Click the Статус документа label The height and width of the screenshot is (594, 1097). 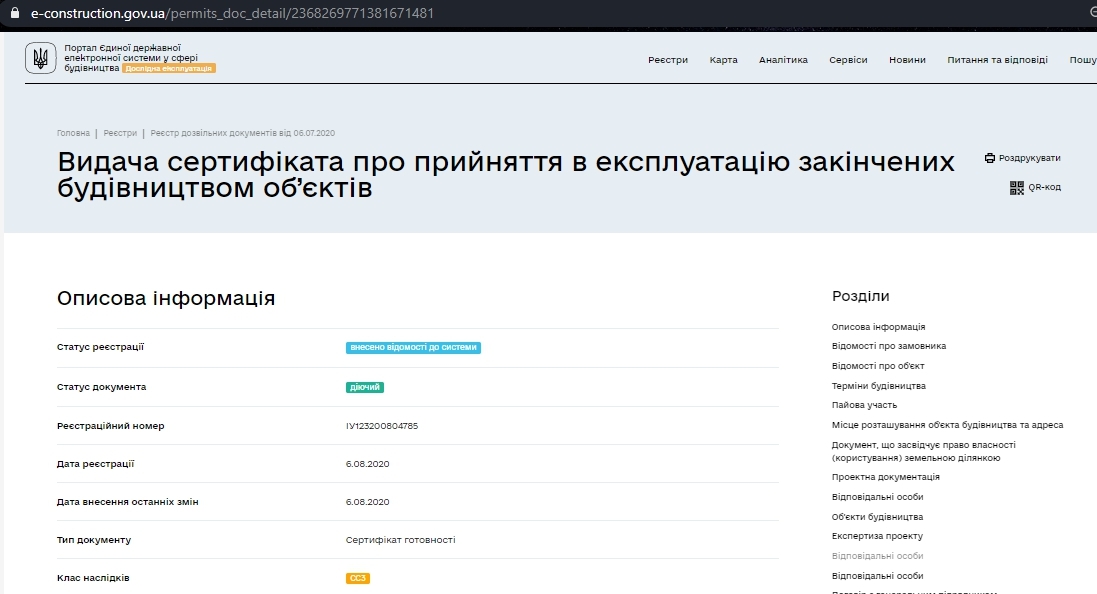coord(101,387)
